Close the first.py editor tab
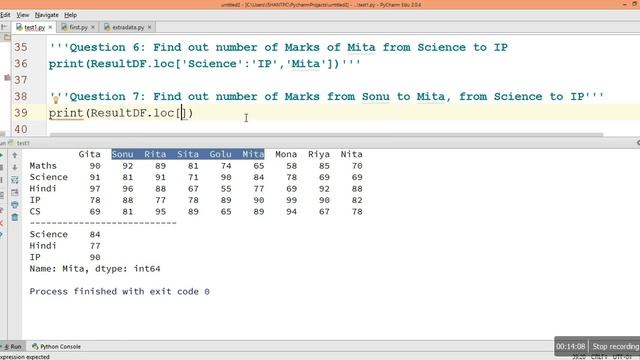The width and height of the screenshot is (640, 360). coord(93,27)
